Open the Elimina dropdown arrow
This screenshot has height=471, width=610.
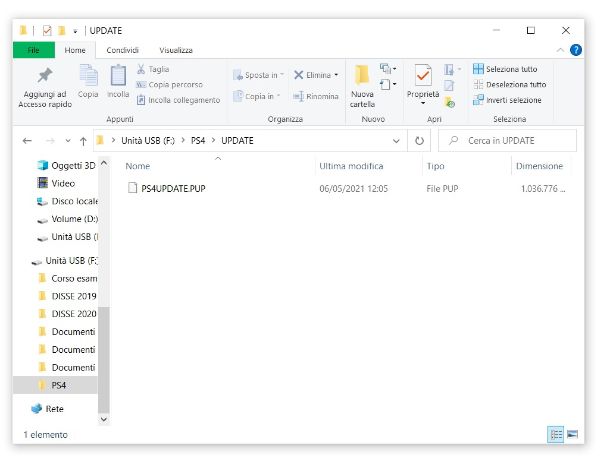click(336, 75)
